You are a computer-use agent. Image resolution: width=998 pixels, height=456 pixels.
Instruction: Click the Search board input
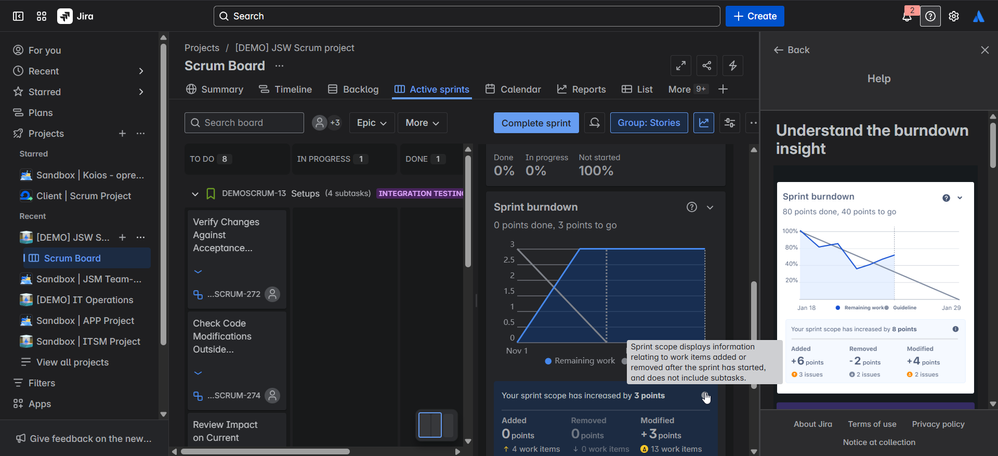click(x=244, y=122)
